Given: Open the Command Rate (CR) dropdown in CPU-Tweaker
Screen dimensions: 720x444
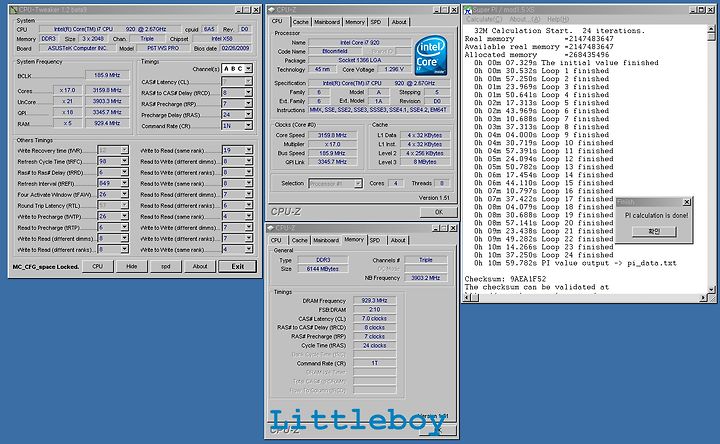Looking at the screenshot, I should coord(248,125).
